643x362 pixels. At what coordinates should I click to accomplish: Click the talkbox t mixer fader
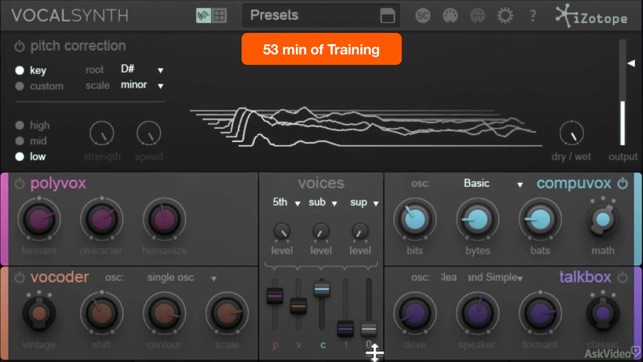[345, 329]
